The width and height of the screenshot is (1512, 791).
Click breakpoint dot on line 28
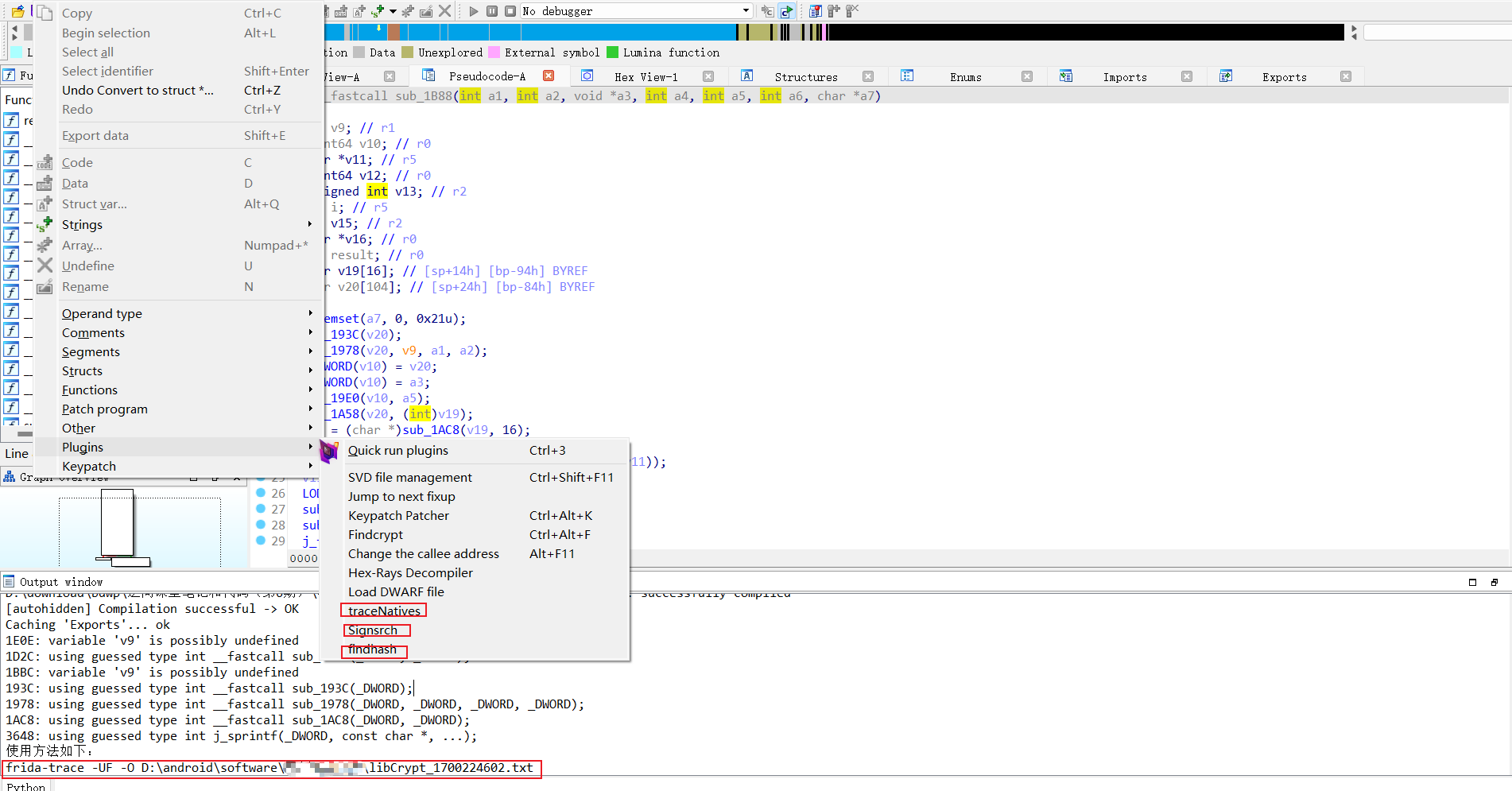[261, 525]
